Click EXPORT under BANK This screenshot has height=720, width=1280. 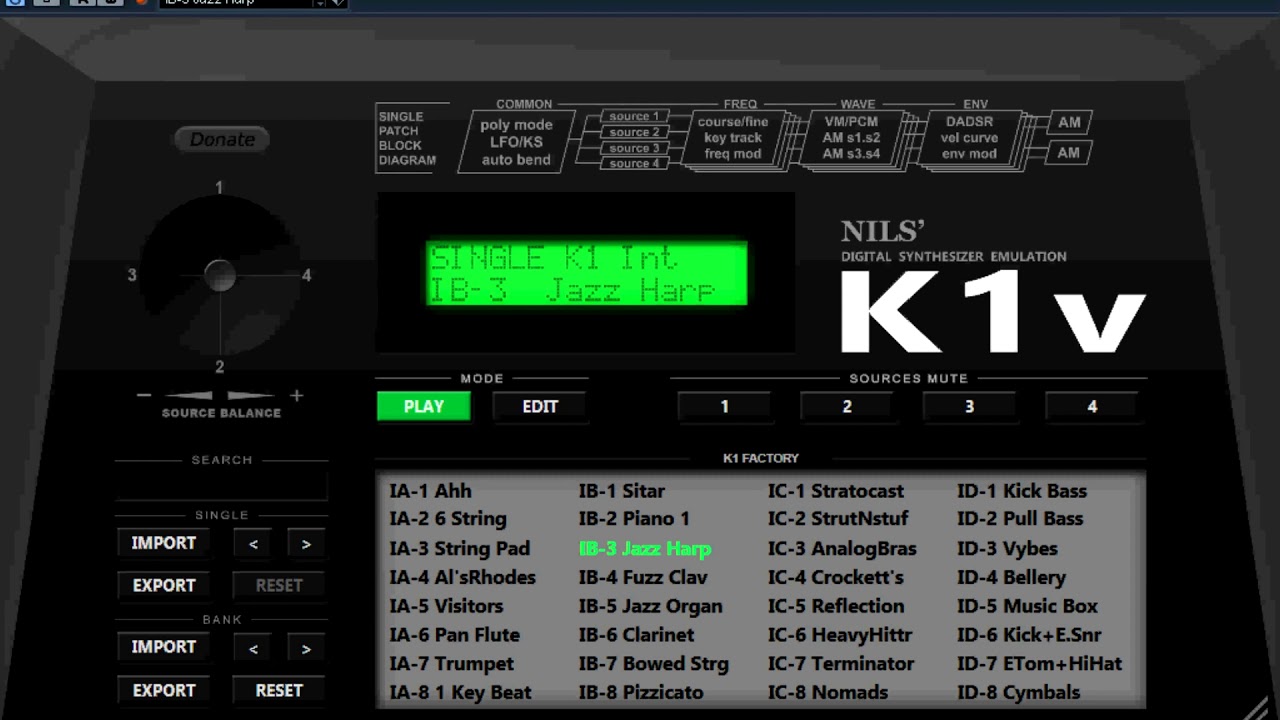(164, 690)
